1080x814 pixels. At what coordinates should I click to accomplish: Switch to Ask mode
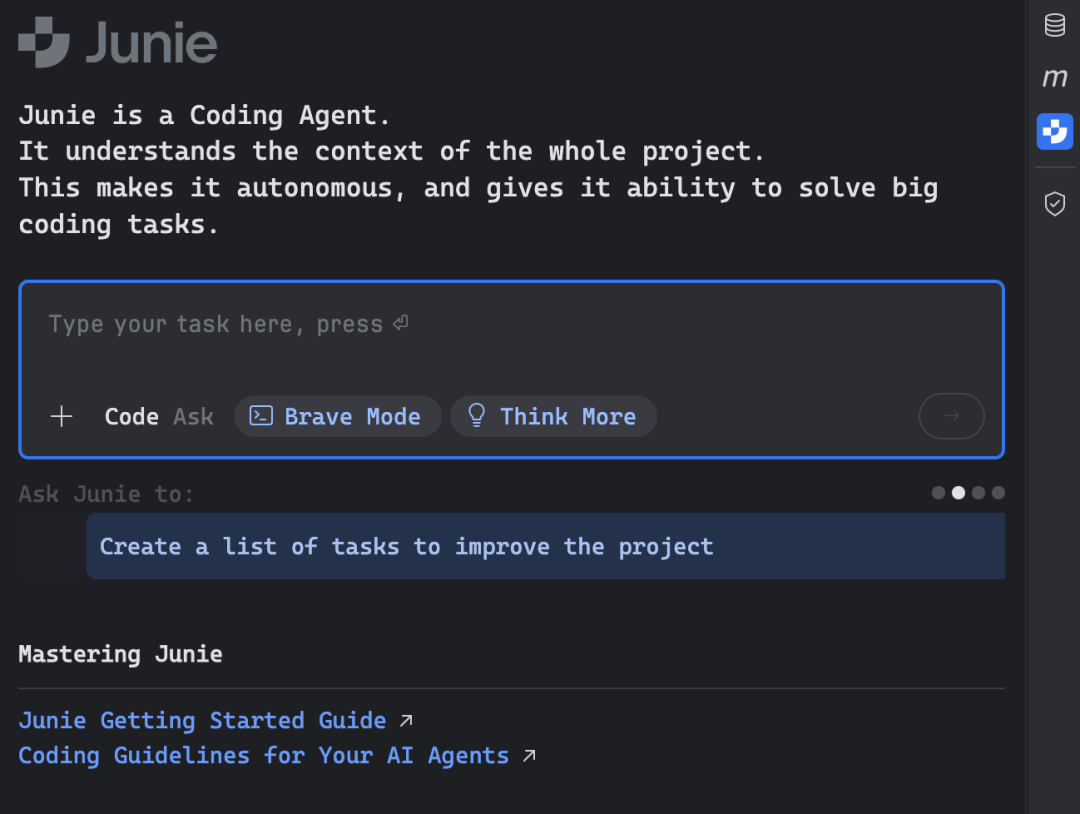tap(193, 417)
